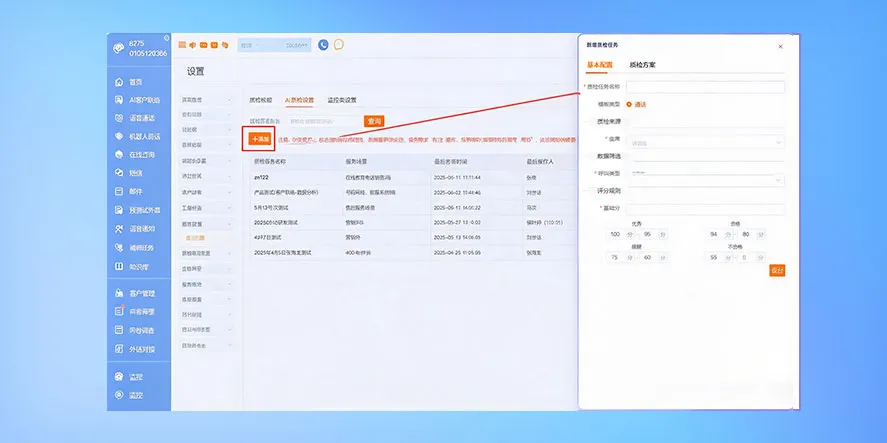Open 语音通知 voice notification

click(135, 229)
